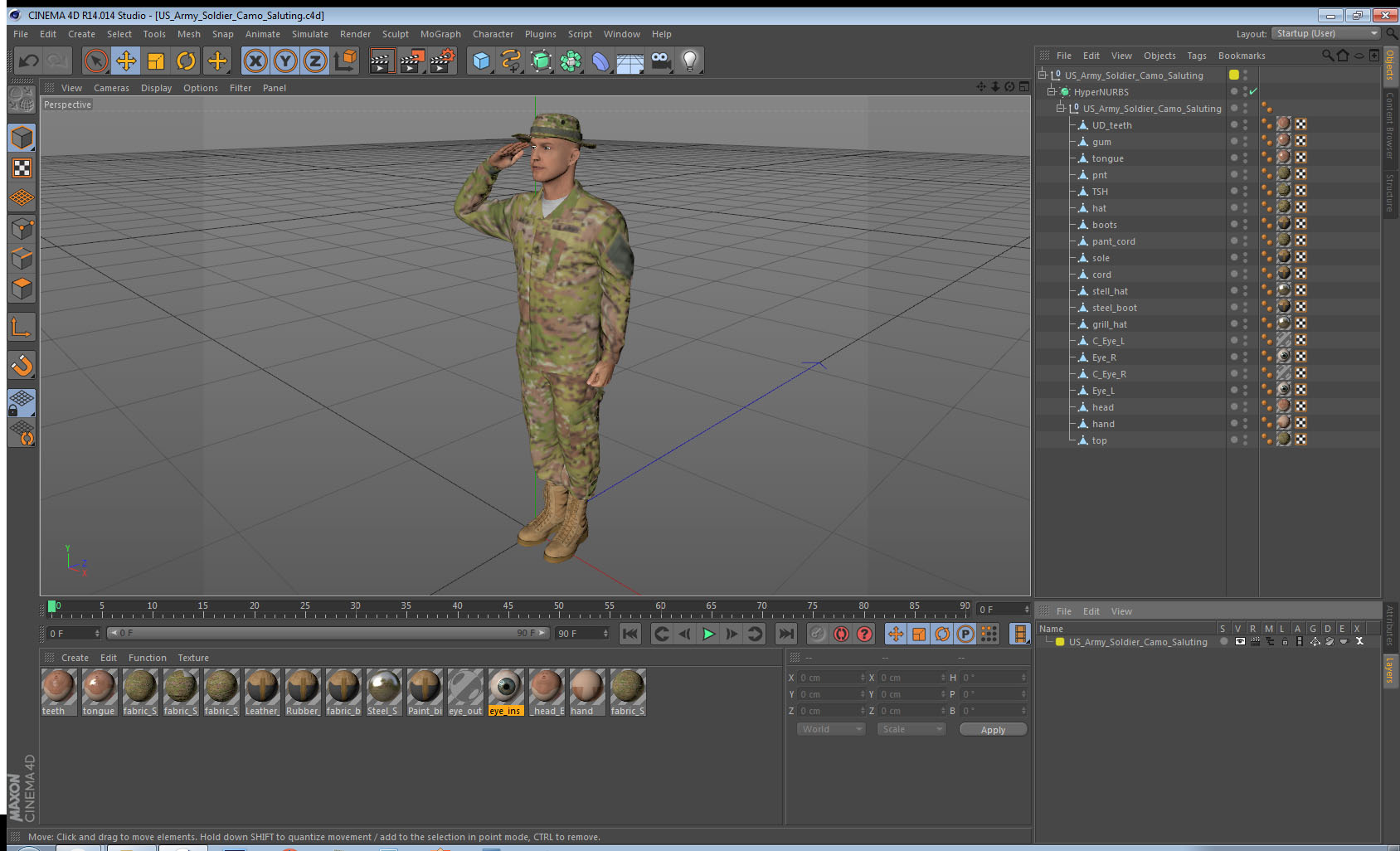1400x851 pixels.
Task: Toggle autokeying button
Action: (x=841, y=634)
